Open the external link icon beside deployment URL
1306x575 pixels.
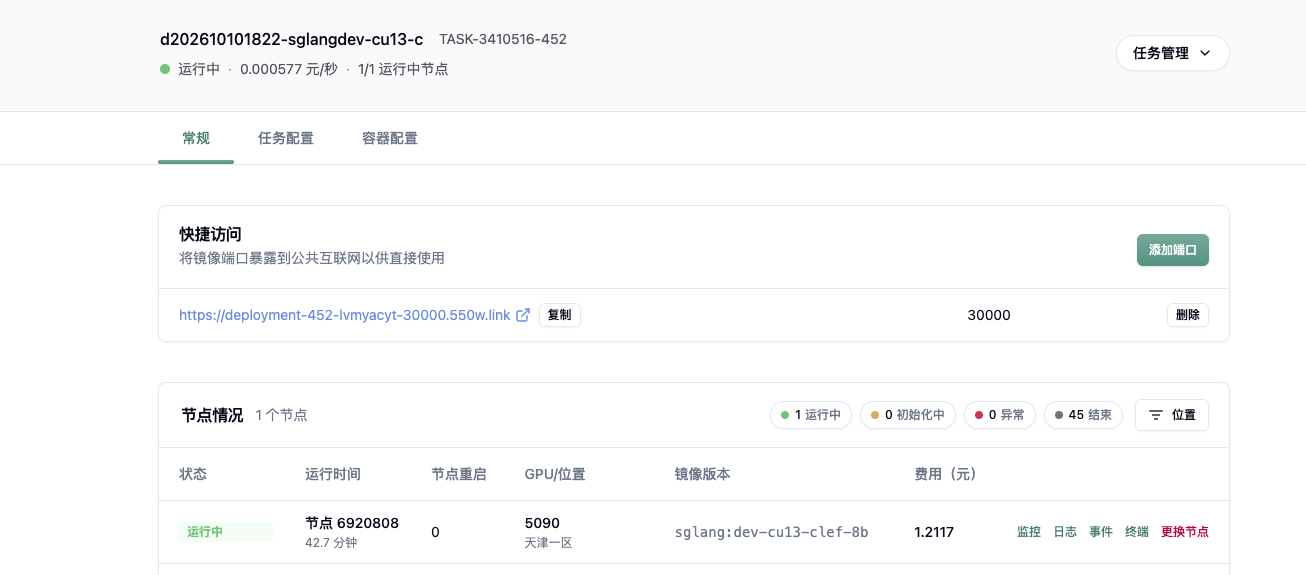click(x=523, y=315)
